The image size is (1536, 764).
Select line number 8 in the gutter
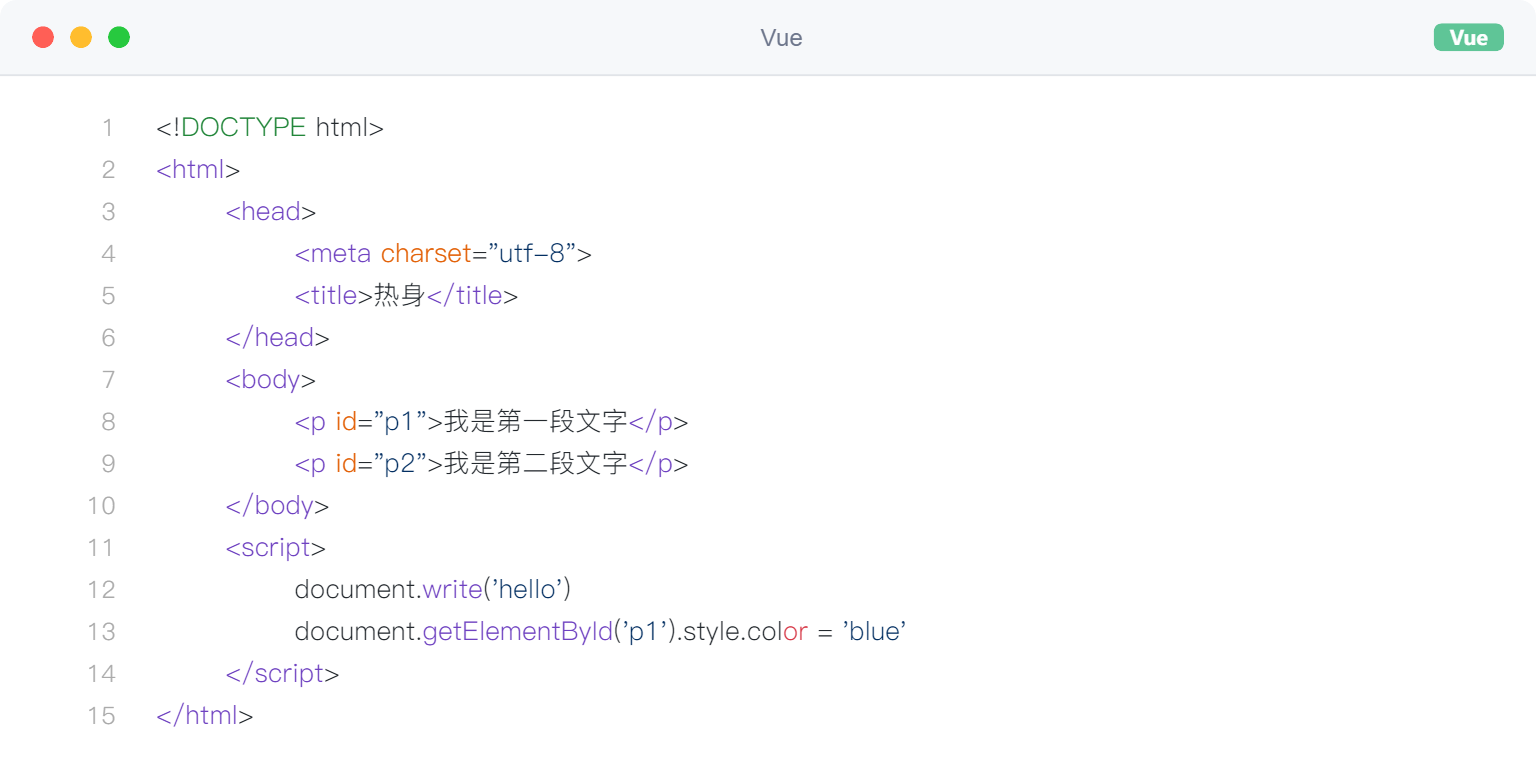tap(108, 422)
